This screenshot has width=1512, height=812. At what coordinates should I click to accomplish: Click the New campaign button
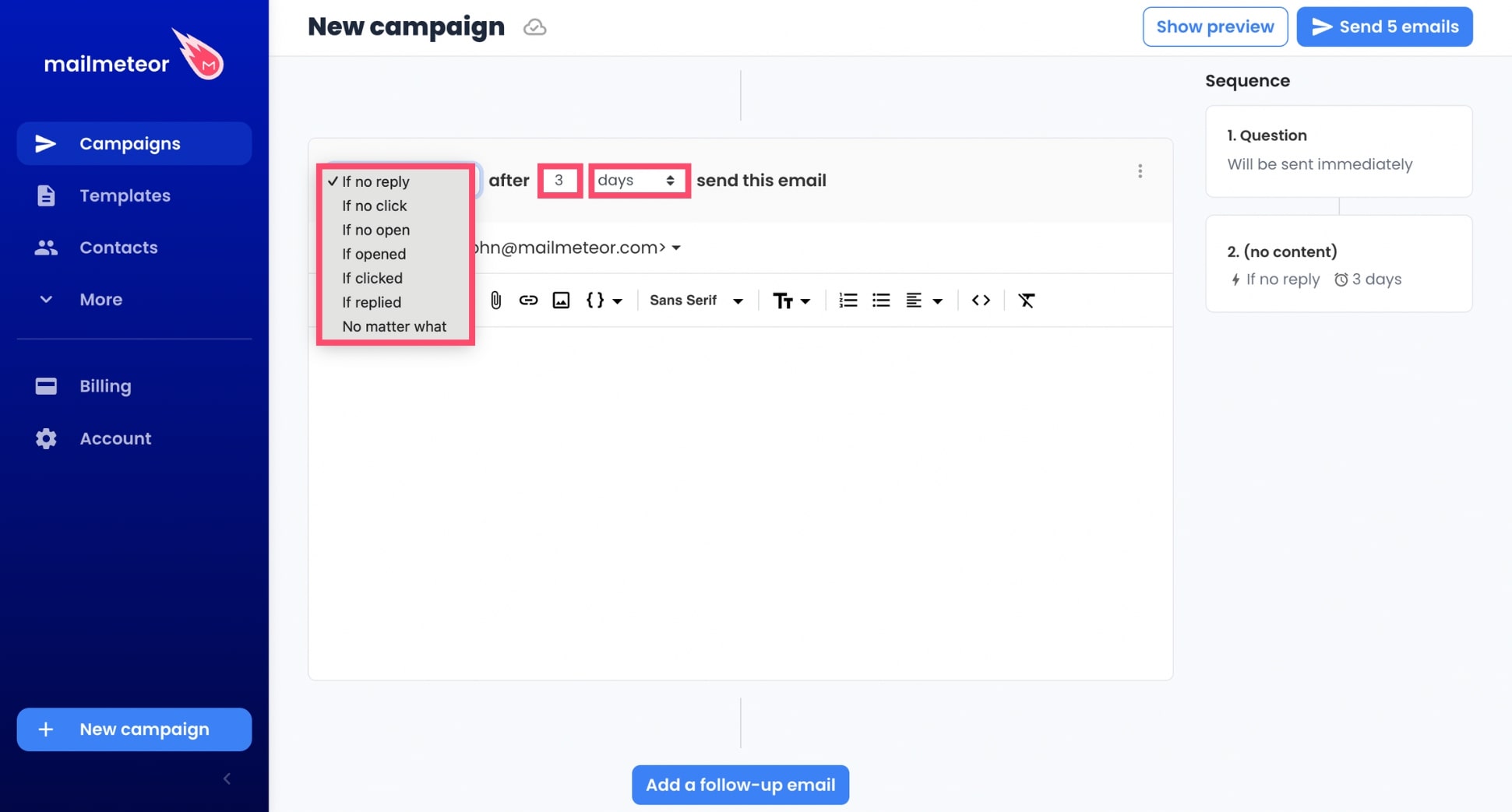134,729
